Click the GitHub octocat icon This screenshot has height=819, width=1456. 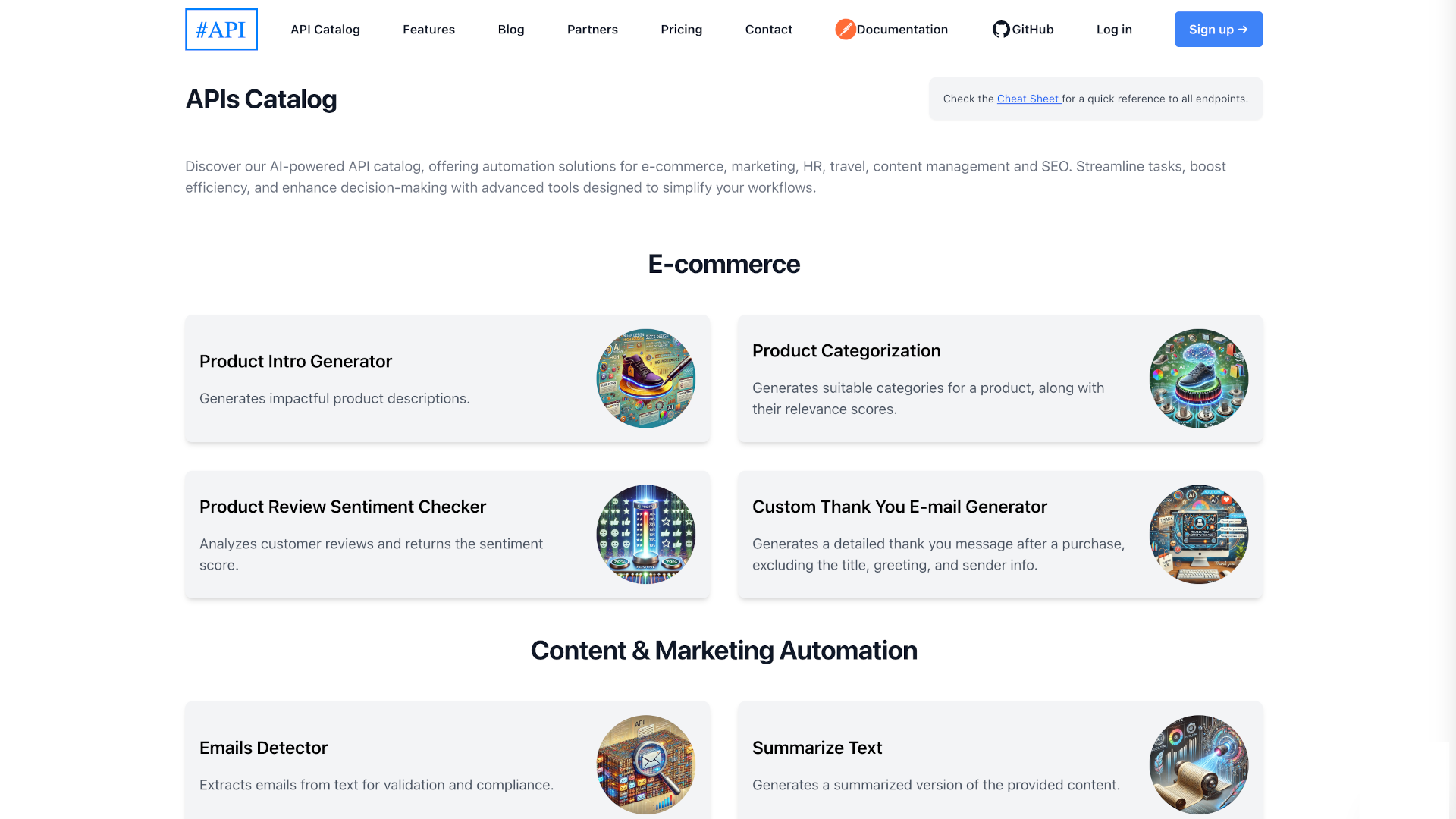coord(1001,30)
